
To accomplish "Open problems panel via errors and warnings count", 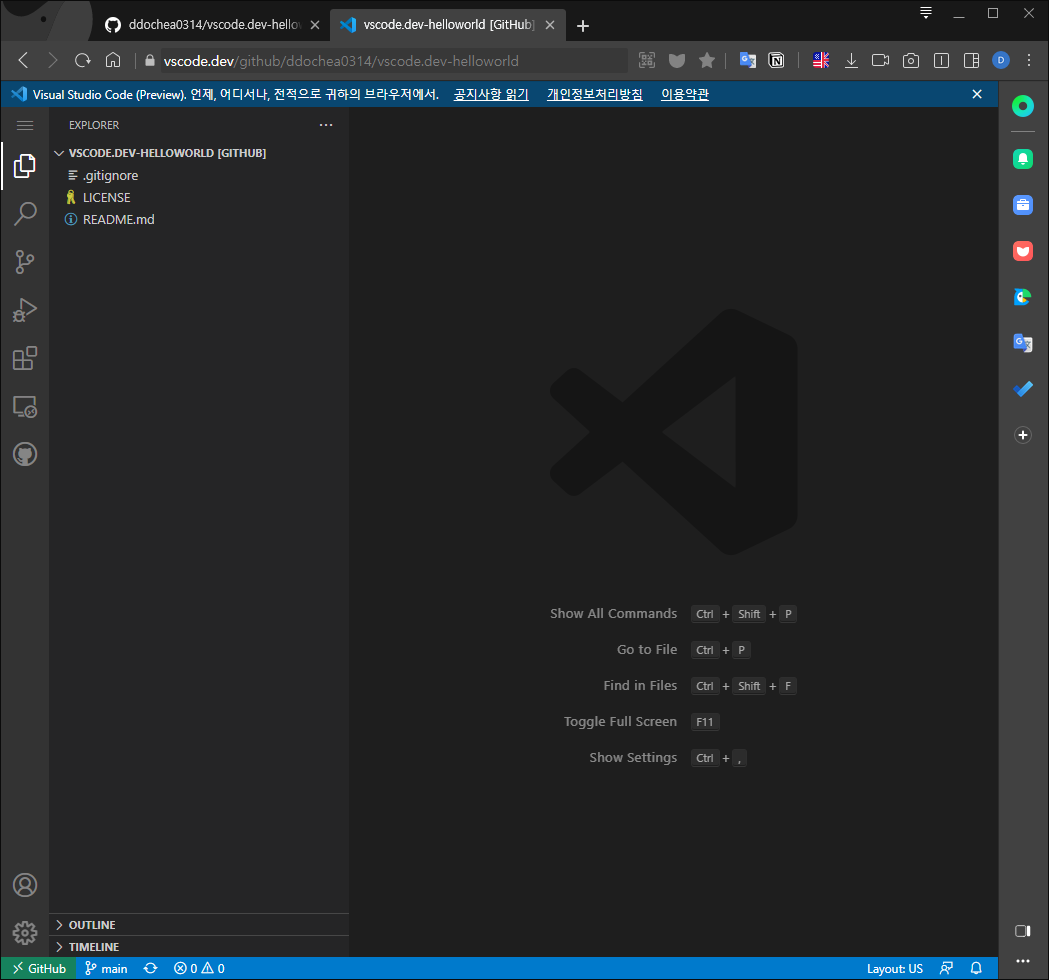I will tap(199, 969).
